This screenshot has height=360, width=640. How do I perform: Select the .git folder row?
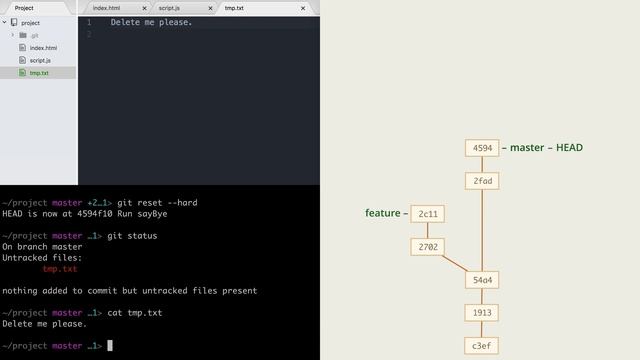38,35
